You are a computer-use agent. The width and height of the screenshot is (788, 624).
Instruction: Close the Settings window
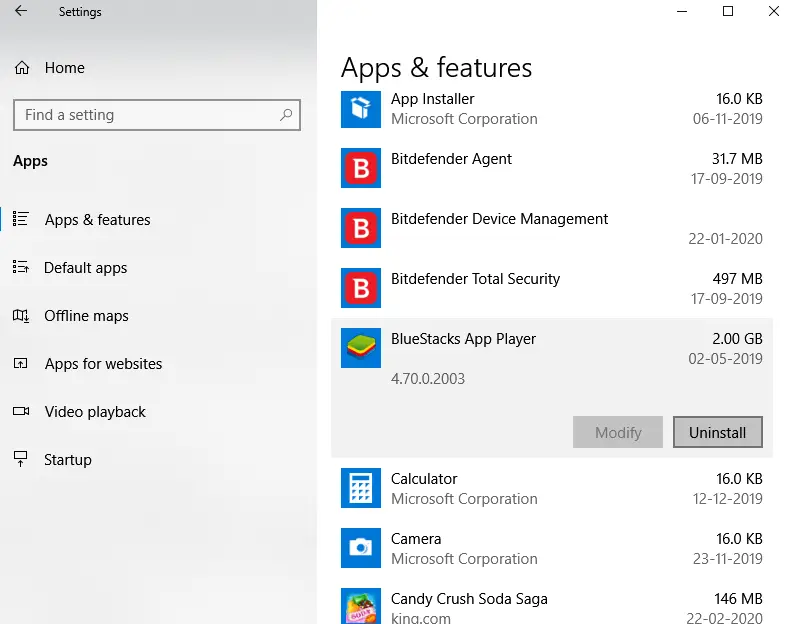point(774,11)
